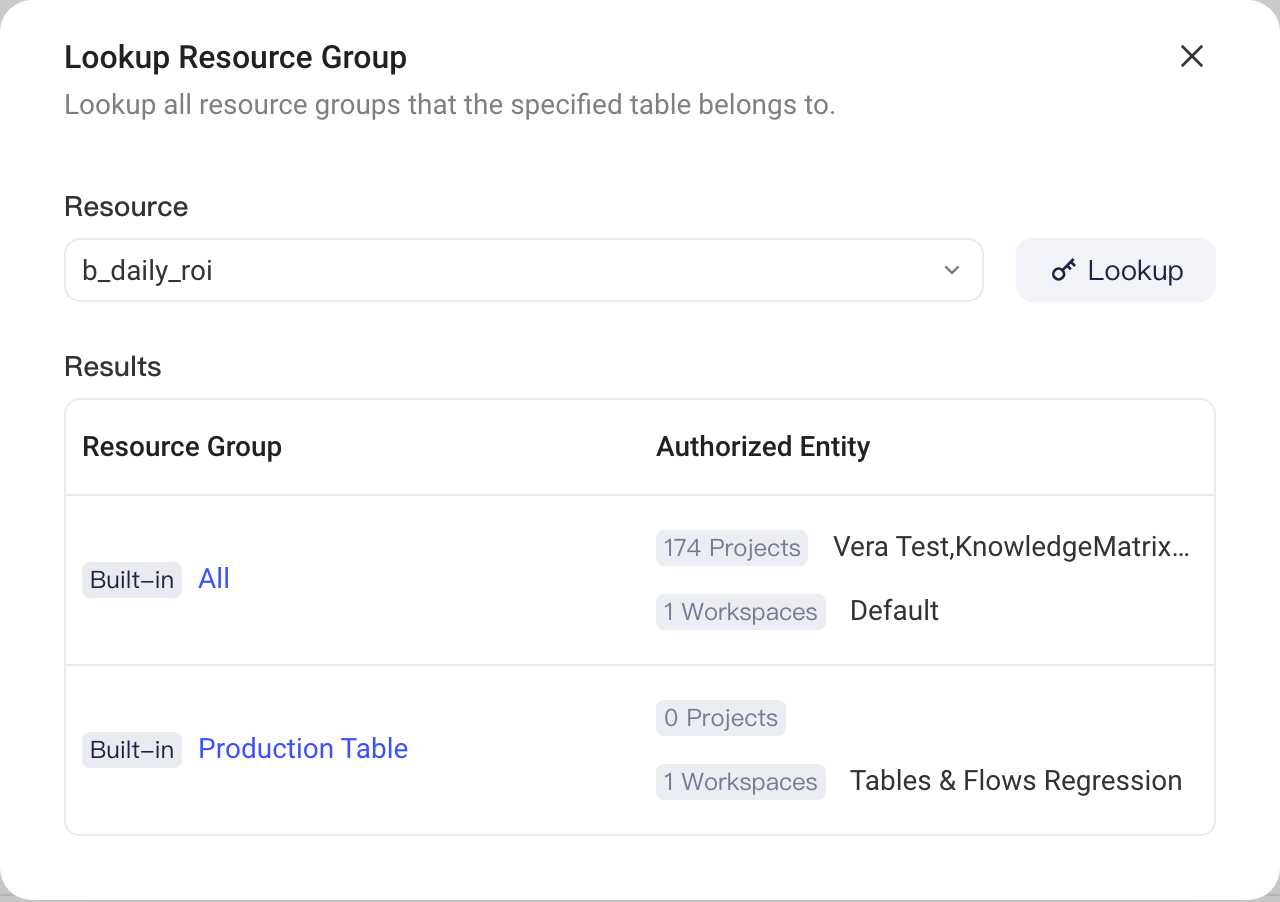The height and width of the screenshot is (902, 1280).
Task: Click the Resource field label
Action: point(126,207)
